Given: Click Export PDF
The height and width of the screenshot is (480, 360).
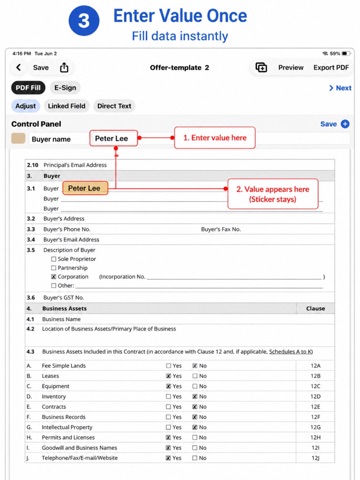Looking at the screenshot, I should pyautogui.click(x=331, y=68).
